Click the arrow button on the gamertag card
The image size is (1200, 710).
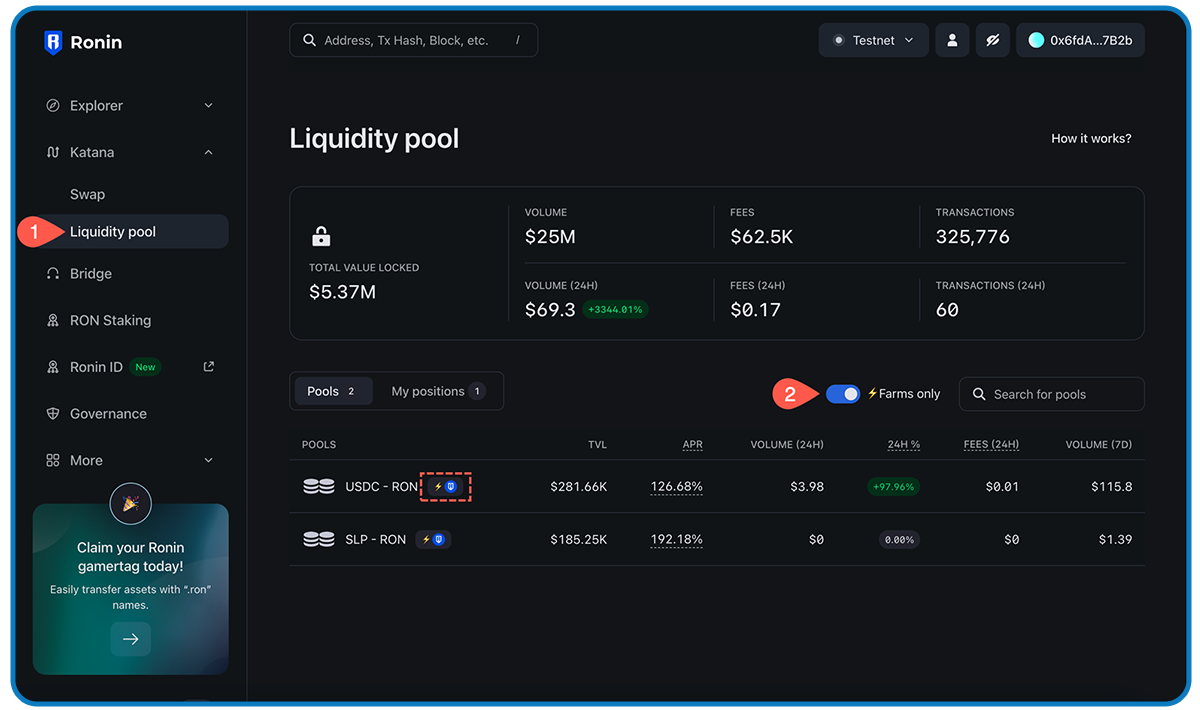pyautogui.click(x=130, y=639)
